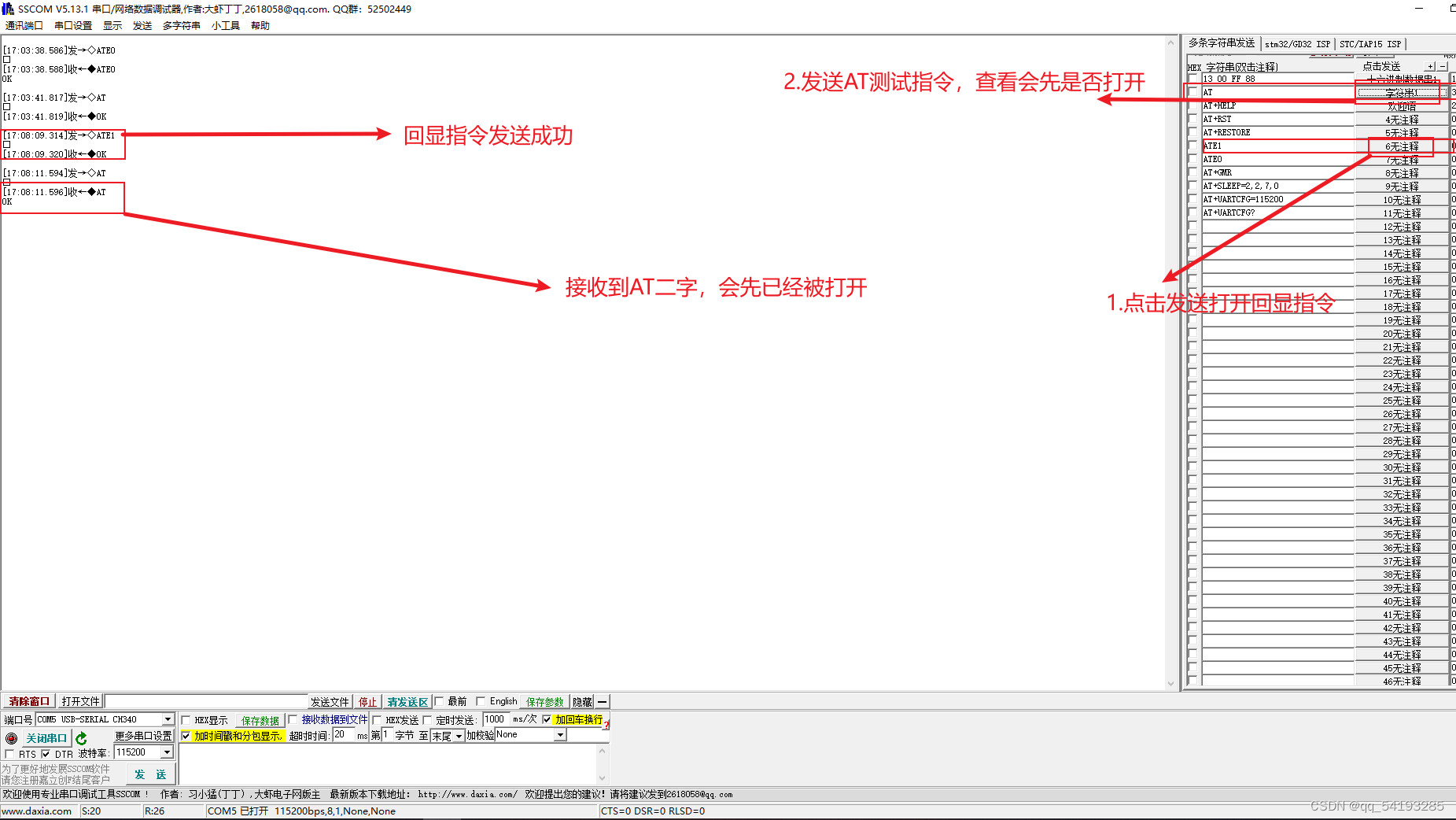Uncheck 加时间戳和分包显示 checkbox
The image size is (1456, 820).
(x=186, y=736)
